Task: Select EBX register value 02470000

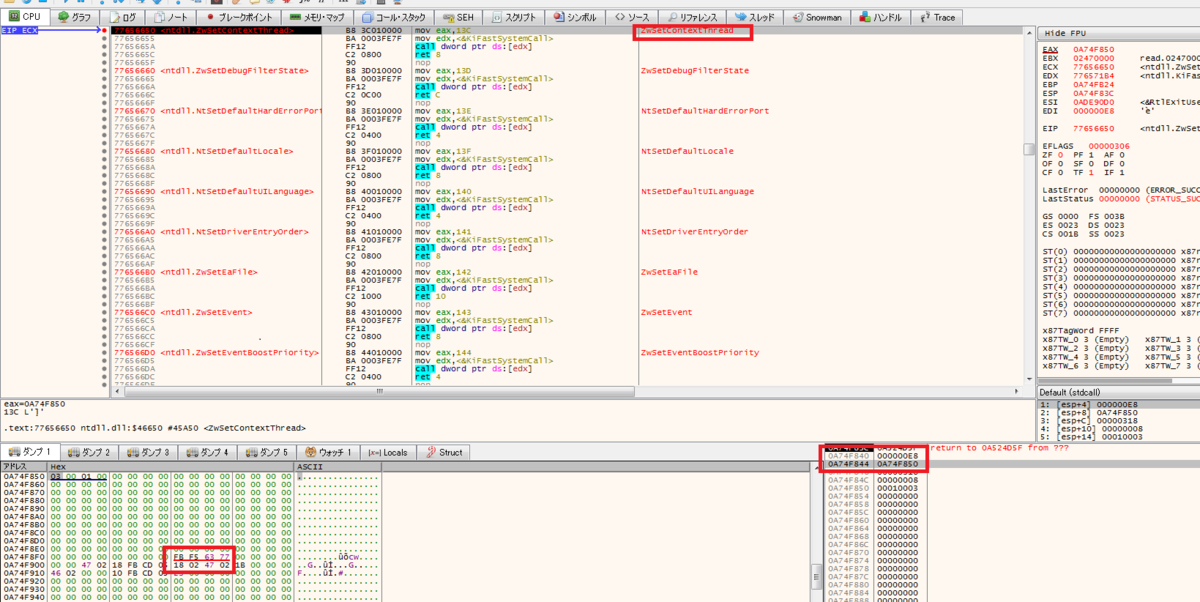Action: [1094, 58]
